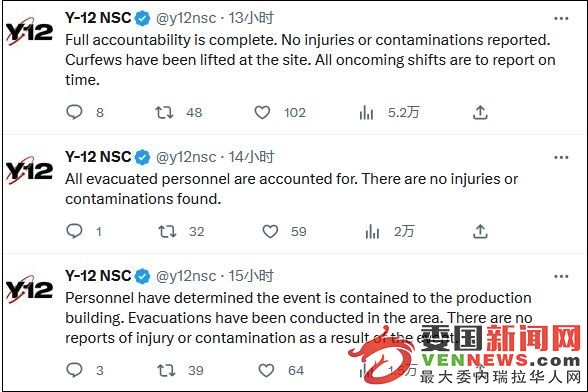
Task: Like the tweet with 102 likes
Action: 262,113
